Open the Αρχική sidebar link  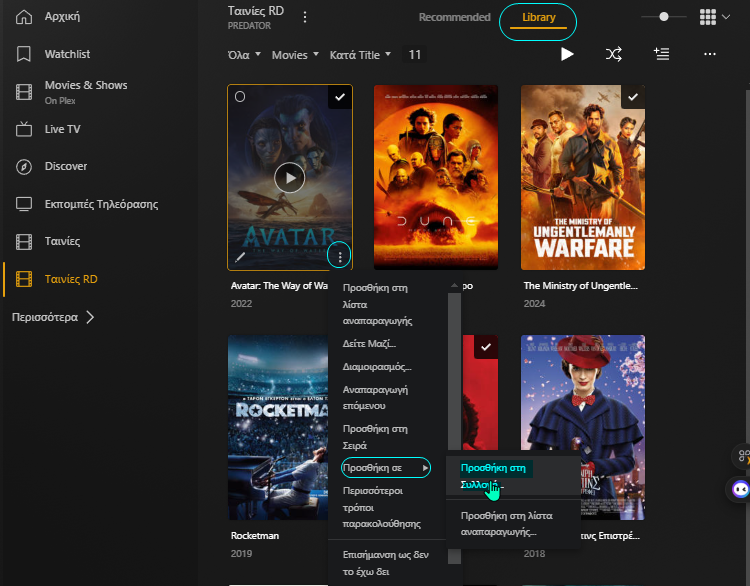click(x=62, y=16)
